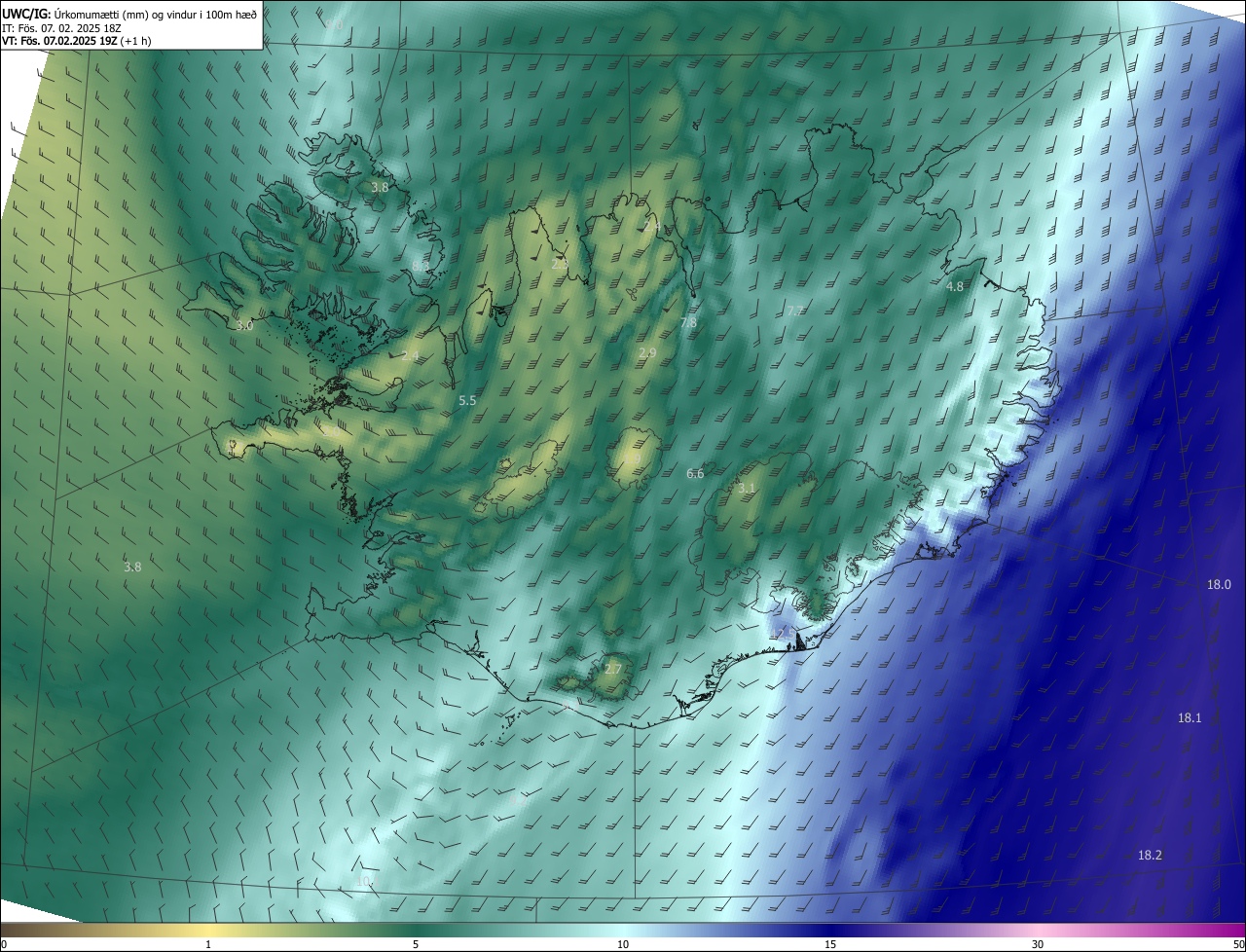Select the 18.0 value over the sea
This screenshot has height=952, width=1246.
point(1220,585)
